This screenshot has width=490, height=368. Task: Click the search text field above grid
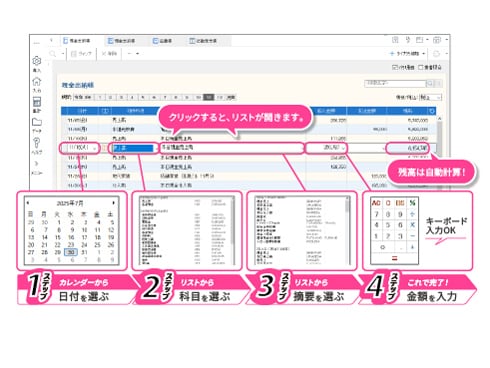click(395, 83)
